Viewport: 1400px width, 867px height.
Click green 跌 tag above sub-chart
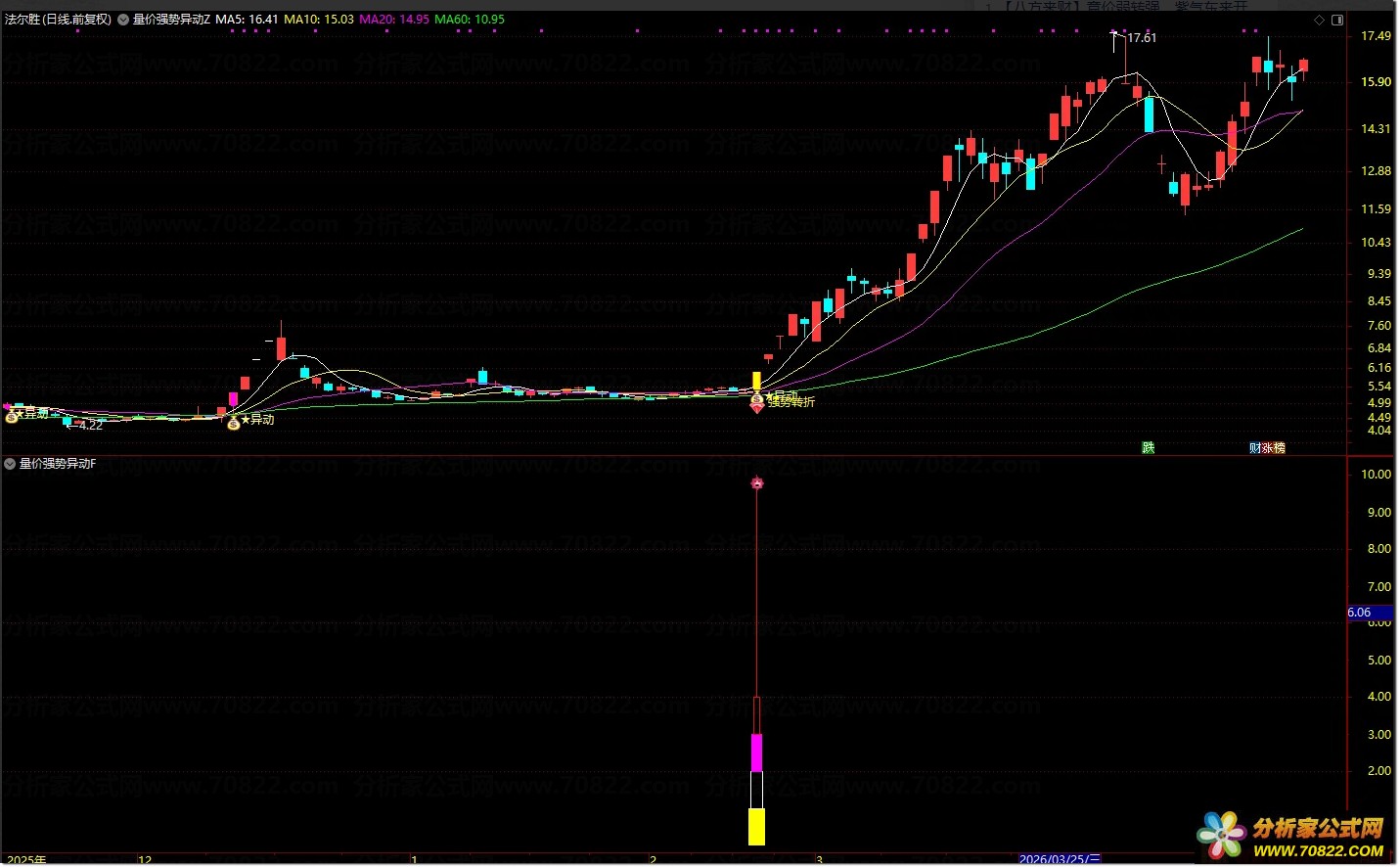click(1149, 448)
